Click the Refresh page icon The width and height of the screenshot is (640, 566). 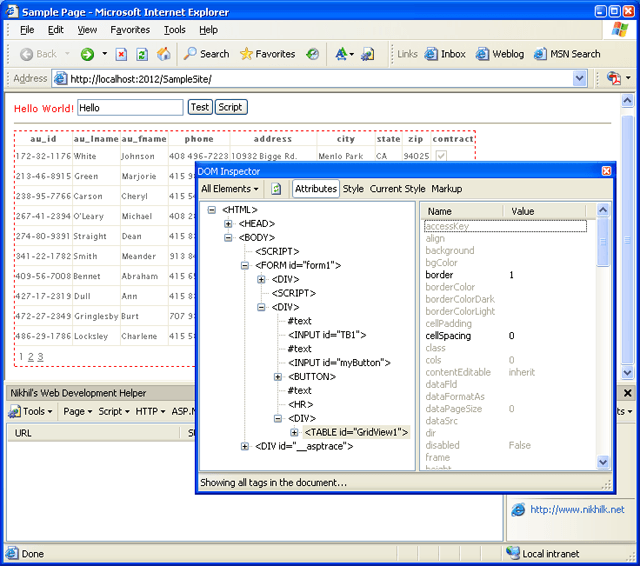click(x=142, y=54)
